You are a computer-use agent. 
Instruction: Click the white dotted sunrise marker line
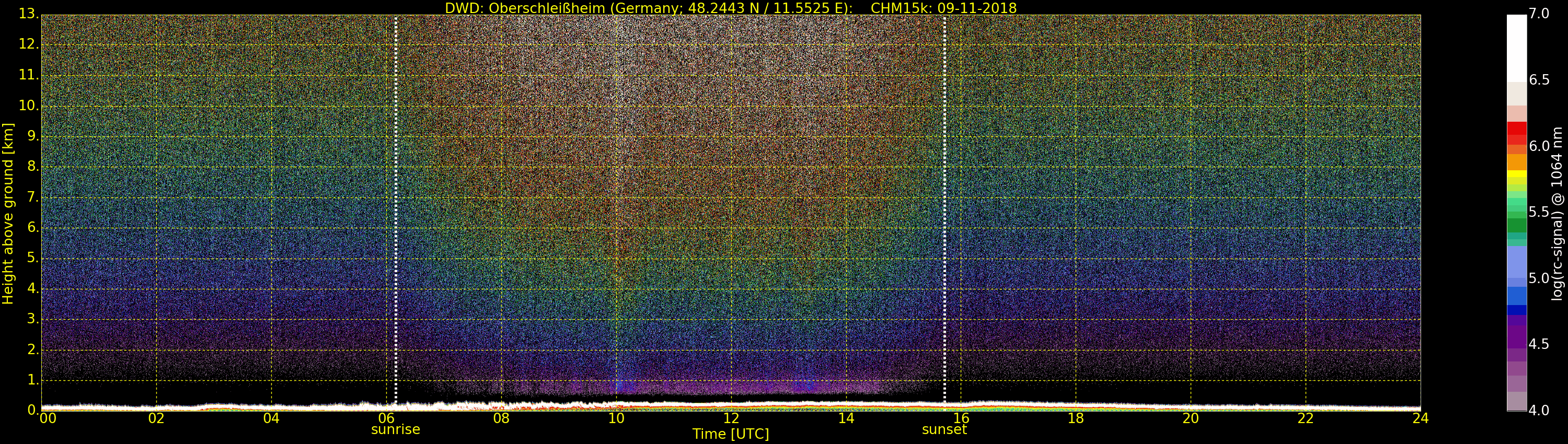[396, 207]
